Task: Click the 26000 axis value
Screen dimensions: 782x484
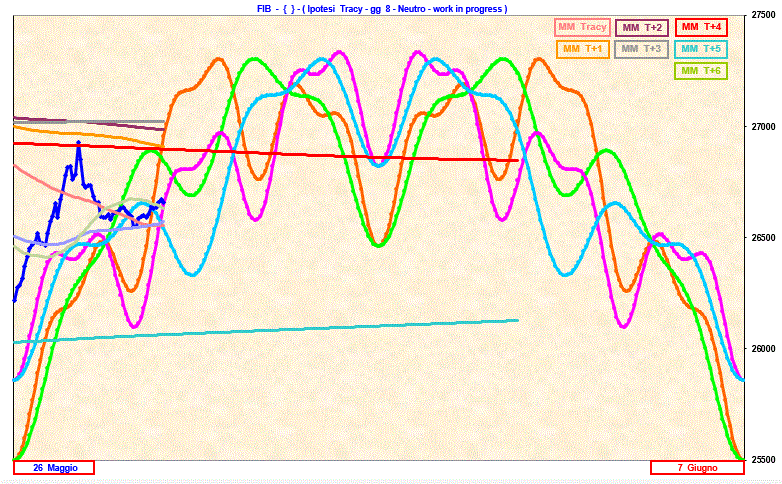Action: coord(763,348)
